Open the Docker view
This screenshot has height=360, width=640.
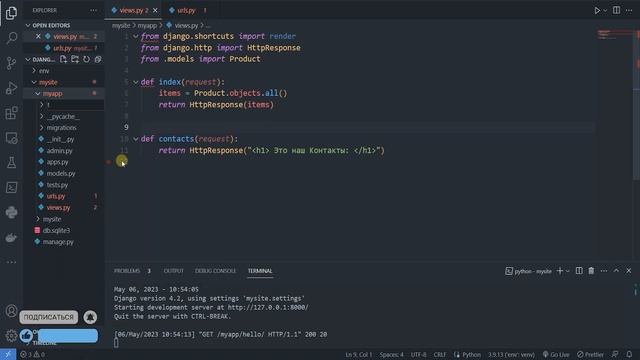11,238
